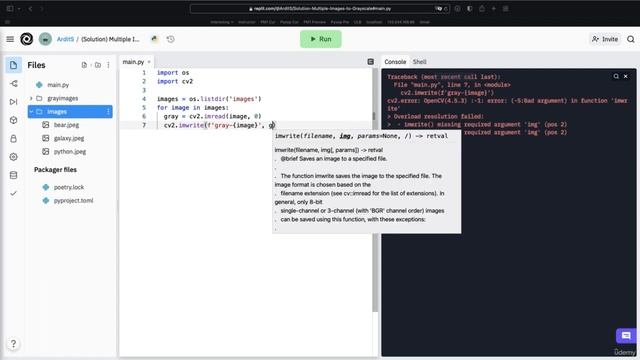Open python.jpeg file
The height and width of the screenshot is (360, 640).
click(x=70, y=151)
